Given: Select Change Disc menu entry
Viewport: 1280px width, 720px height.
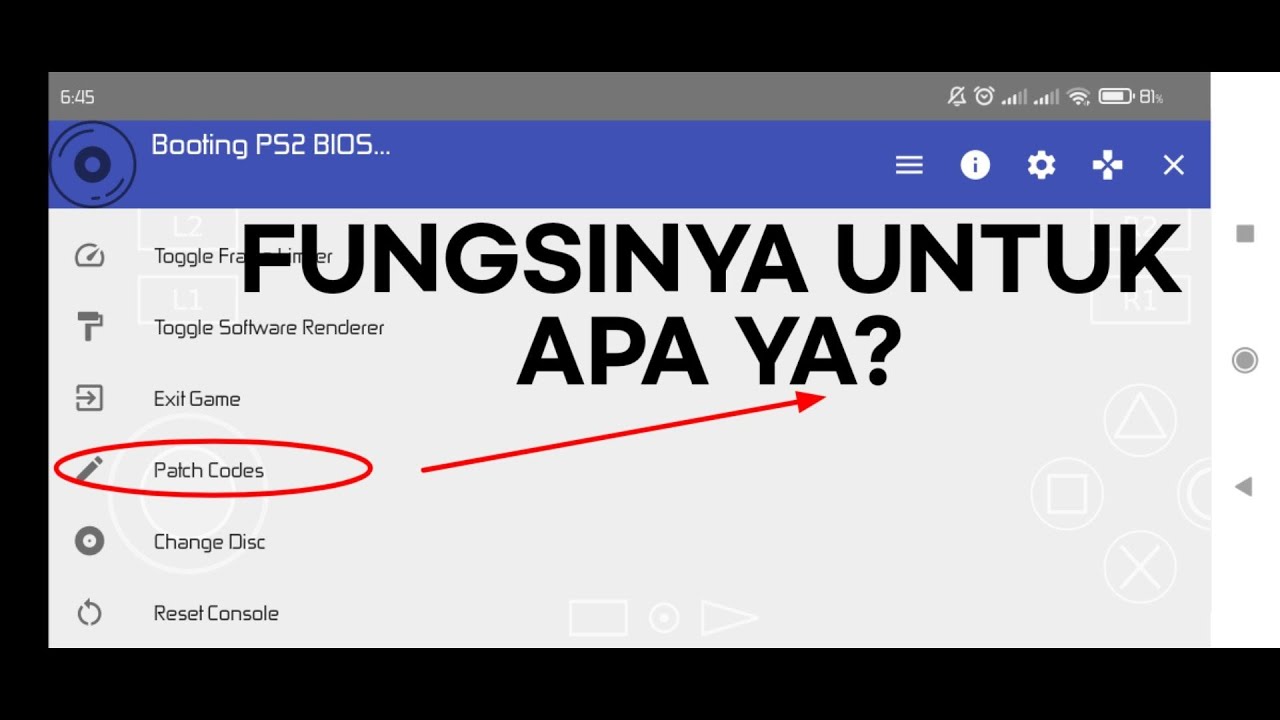Looking at the screenshot, I should tap(209, 542).
